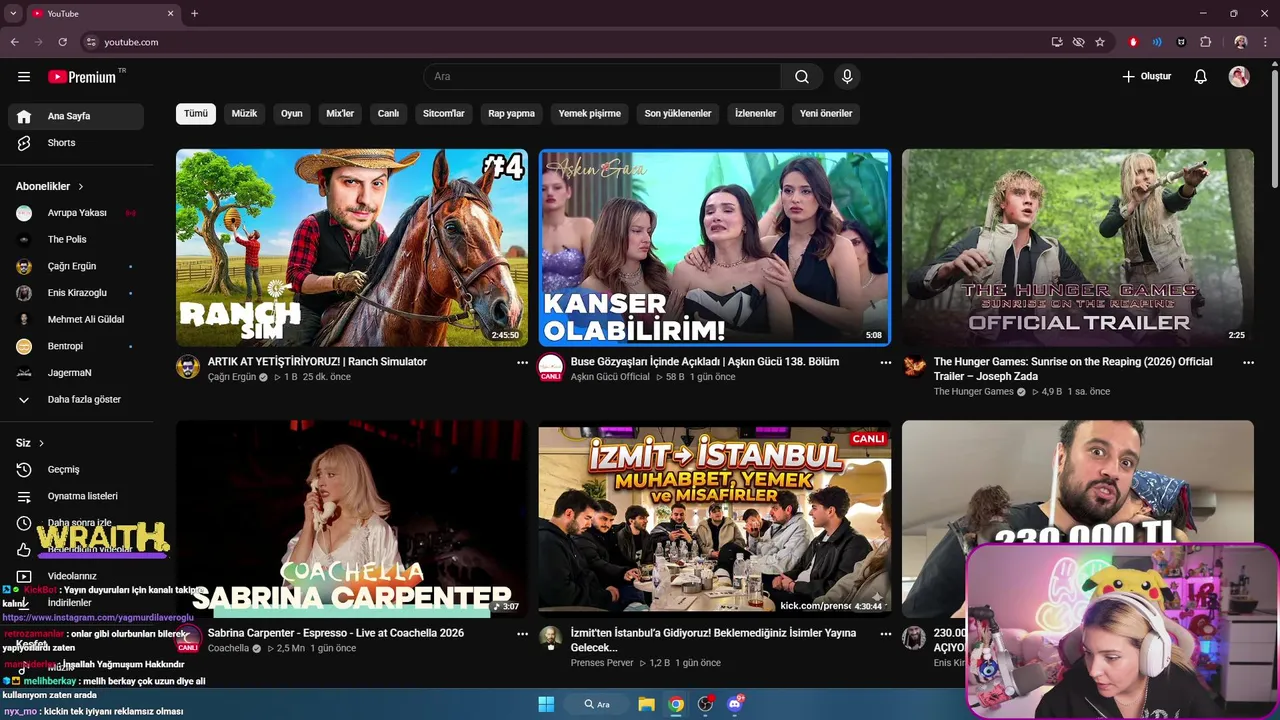Select the Canlı filter chip
Screen dimensions: 1280x720
(x=388, y=114)
